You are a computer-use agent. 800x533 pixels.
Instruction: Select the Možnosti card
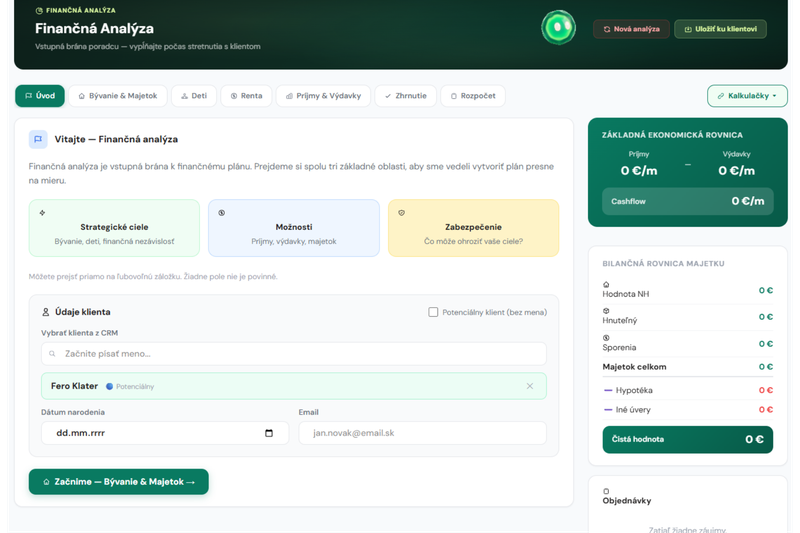(294, 228)
